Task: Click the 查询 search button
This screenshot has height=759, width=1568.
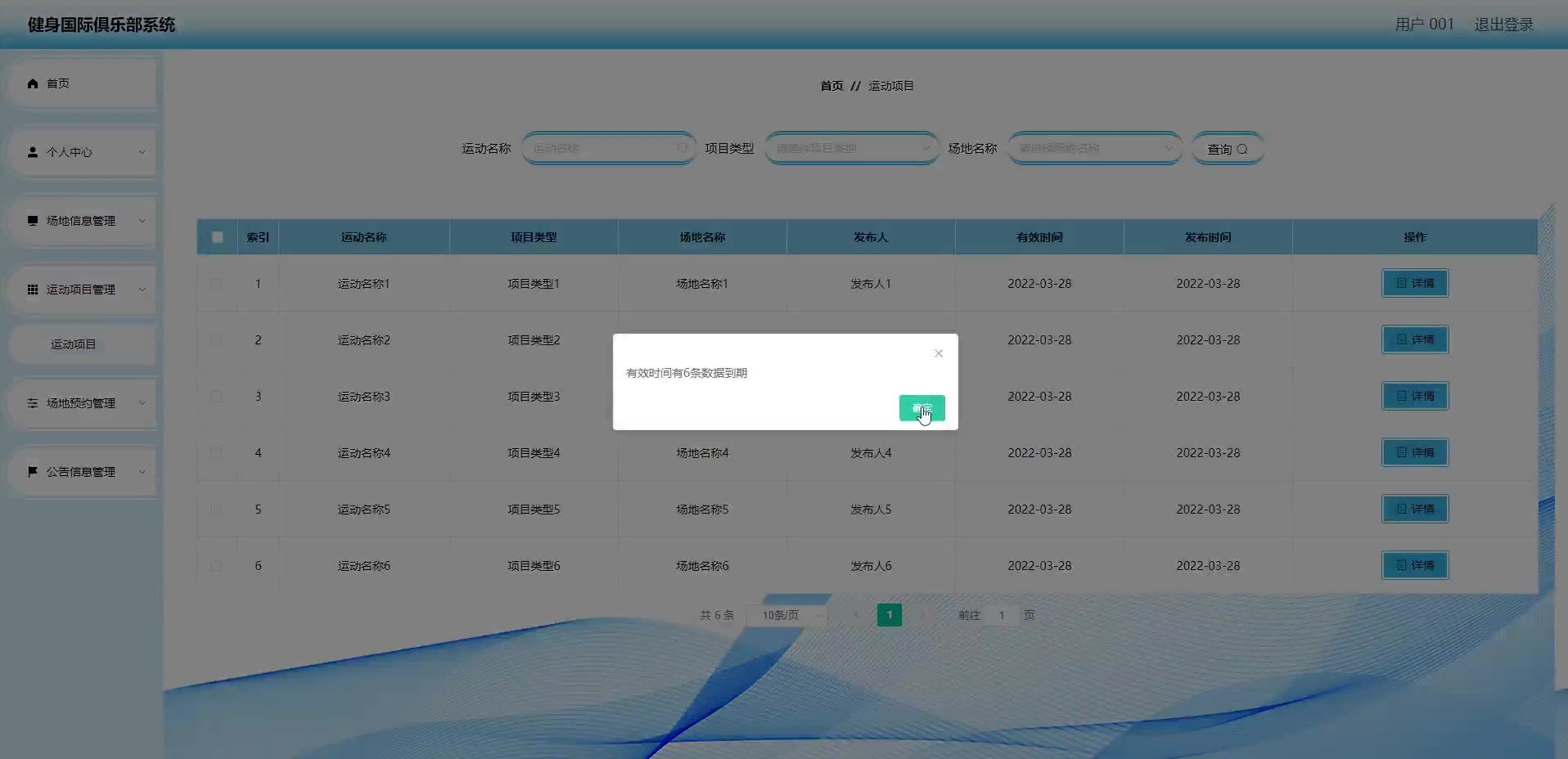Action: [1228, 149]
